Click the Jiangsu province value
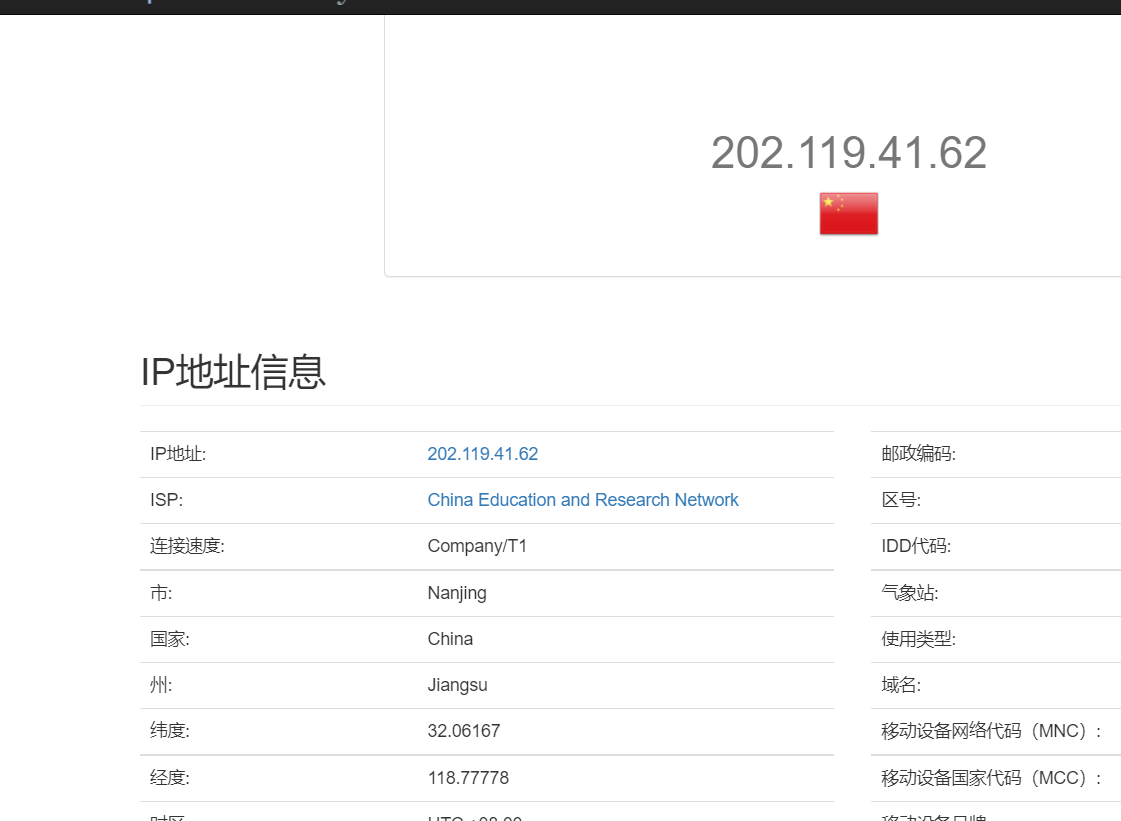1121x821 pixels. [457, 685]
